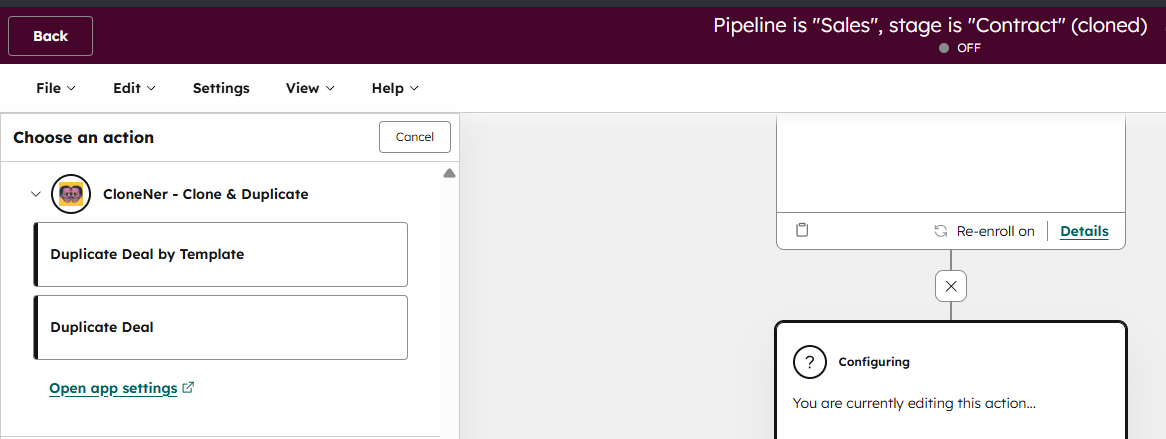Open app settings link
Viewport: 1166px width, 439px height.
tap(113, 388)
